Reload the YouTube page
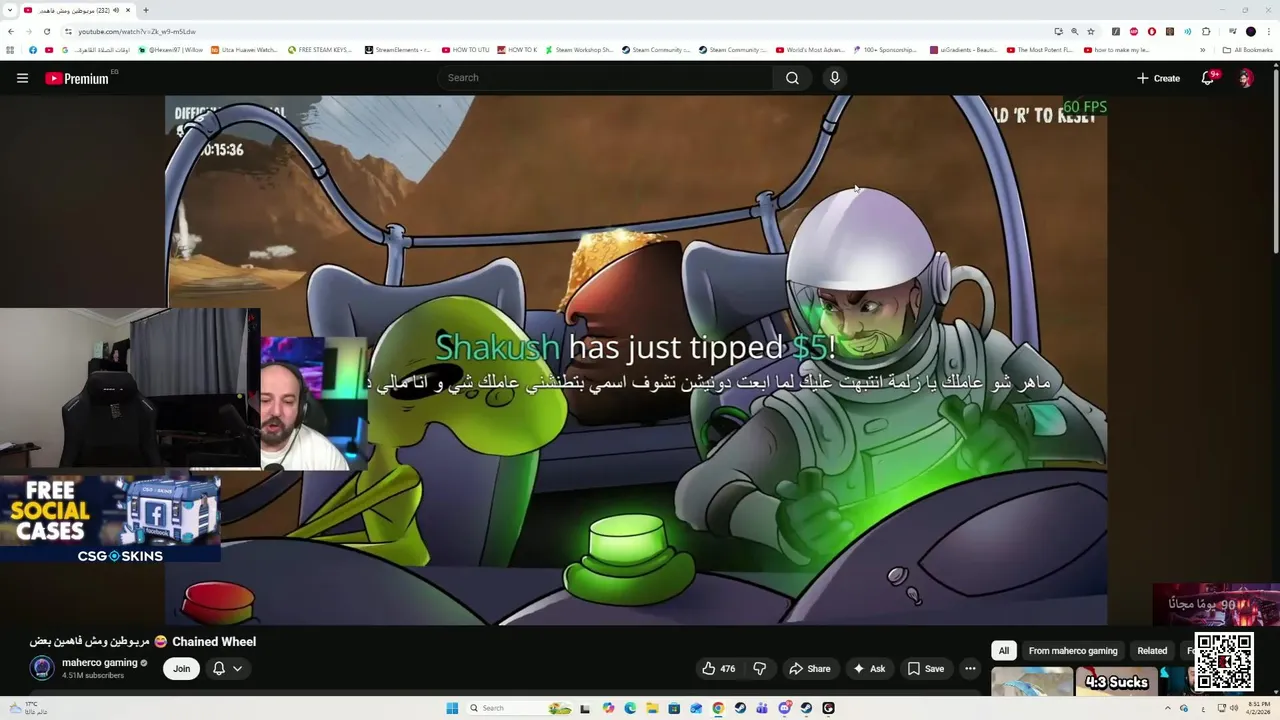 pos(47,31)
